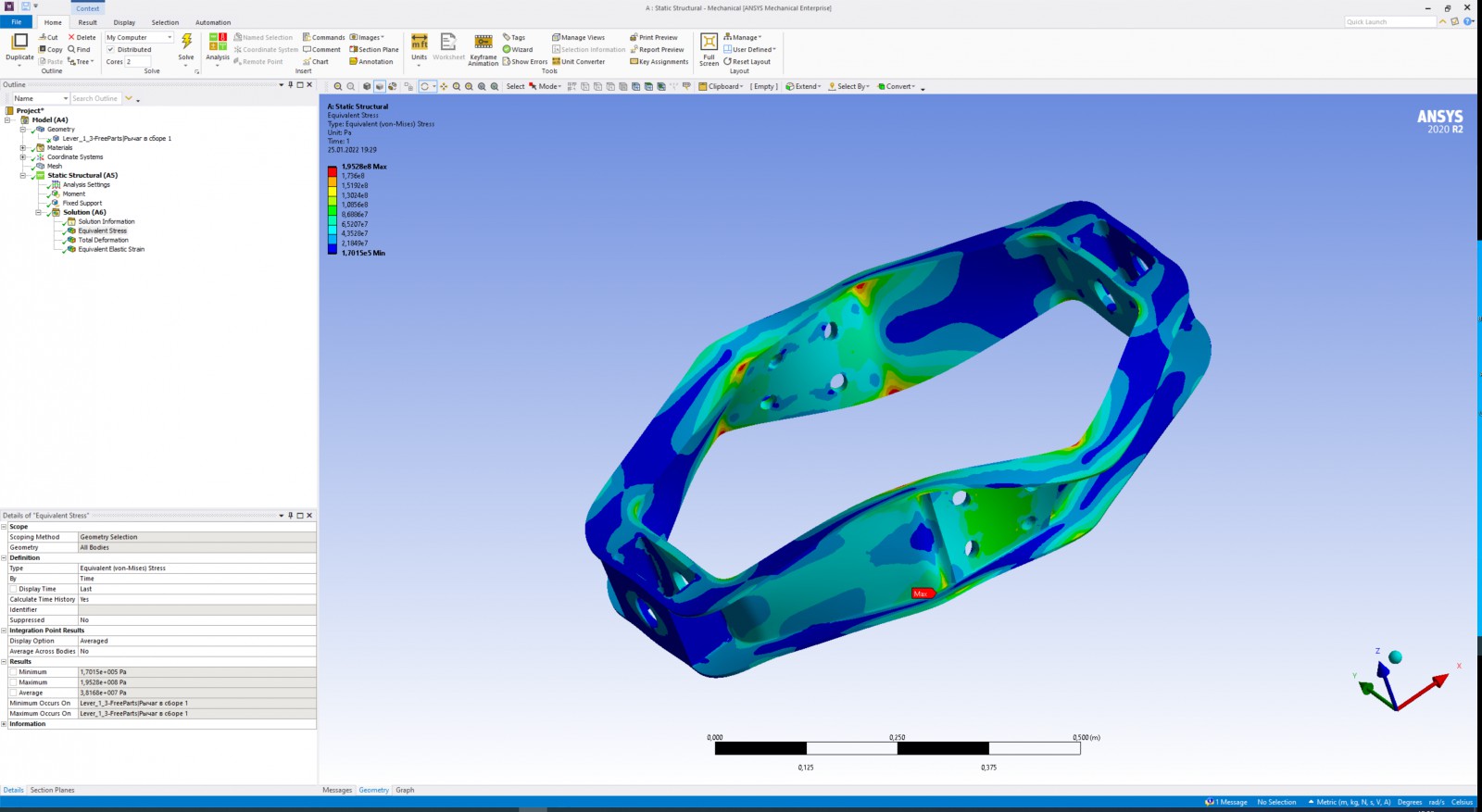Click the Units ribbon icon
The image size is (1482, 812).
[x=420, y=42]
